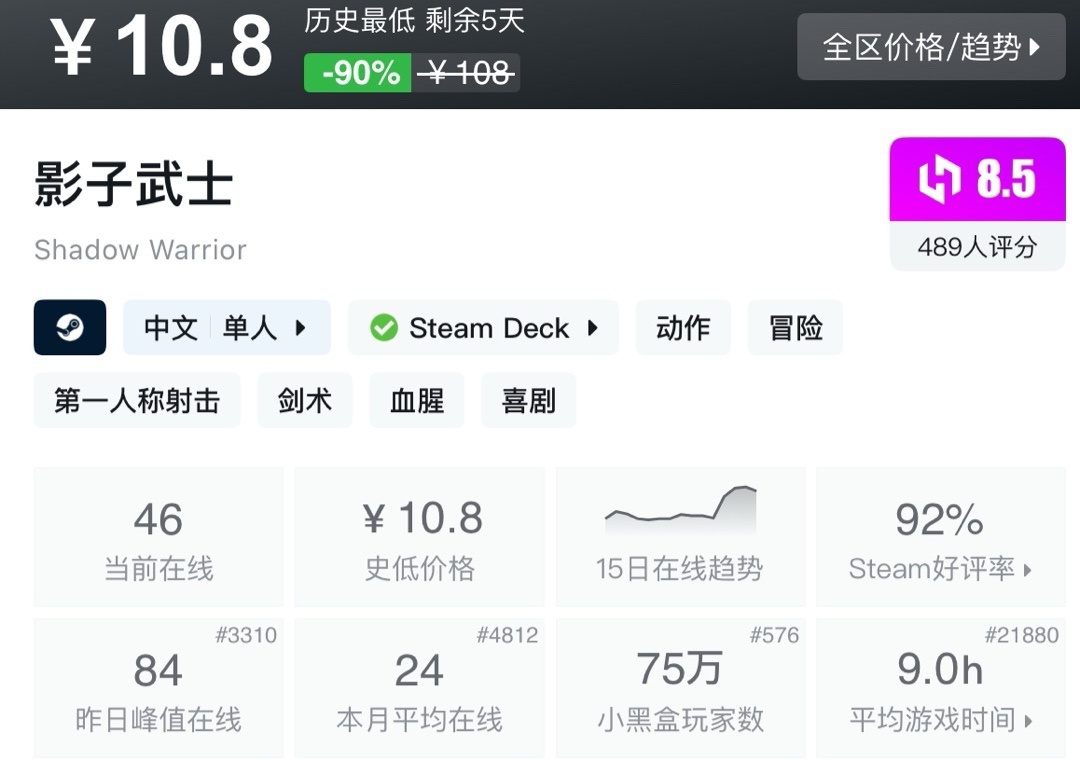This screenshot has width=1080, height=760.
Task: Select the 喜剧 tag
Action: point(528,401)
